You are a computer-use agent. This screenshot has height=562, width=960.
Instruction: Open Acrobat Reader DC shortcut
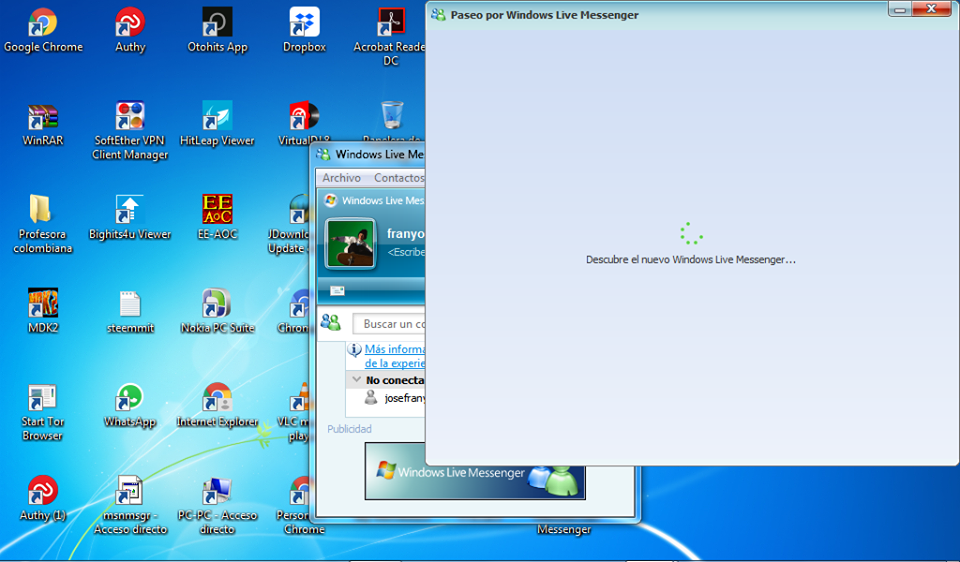click(x=391, y=37)
